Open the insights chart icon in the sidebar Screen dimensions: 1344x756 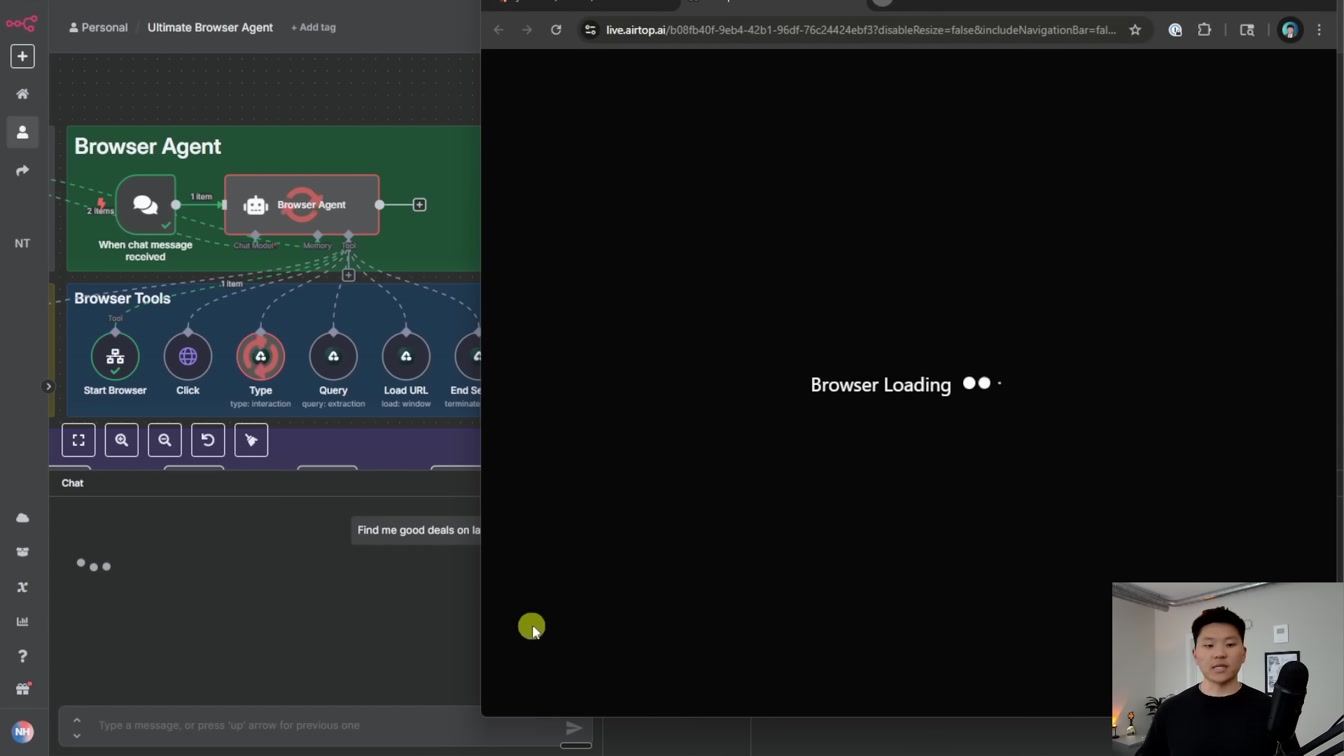coord(22,621)
